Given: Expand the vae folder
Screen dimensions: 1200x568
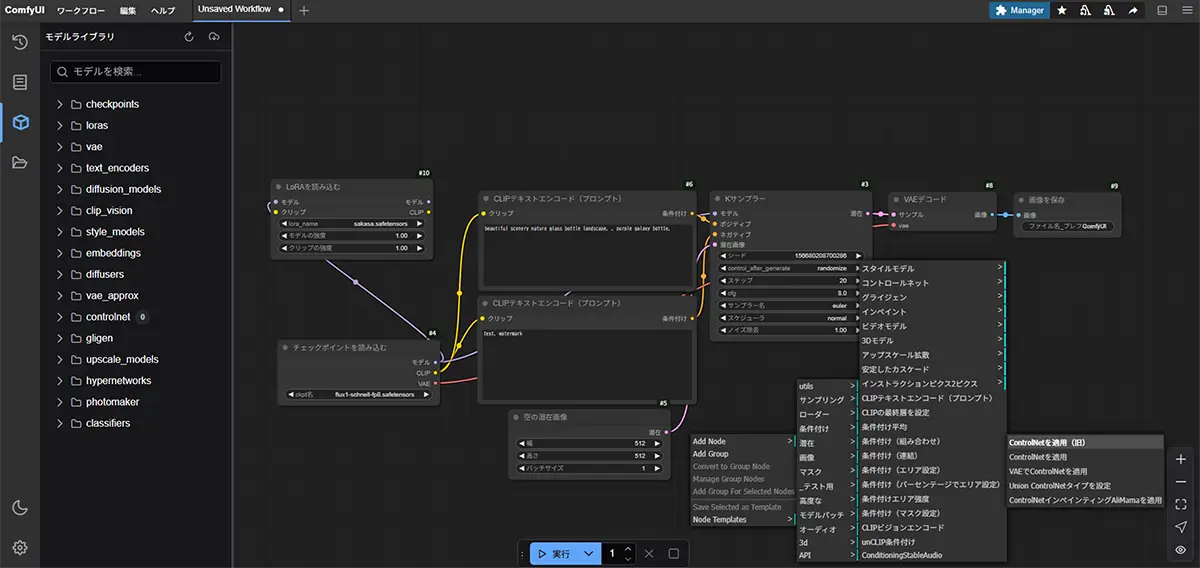Looking at the screenshot, I should click(x=59, y=147).
